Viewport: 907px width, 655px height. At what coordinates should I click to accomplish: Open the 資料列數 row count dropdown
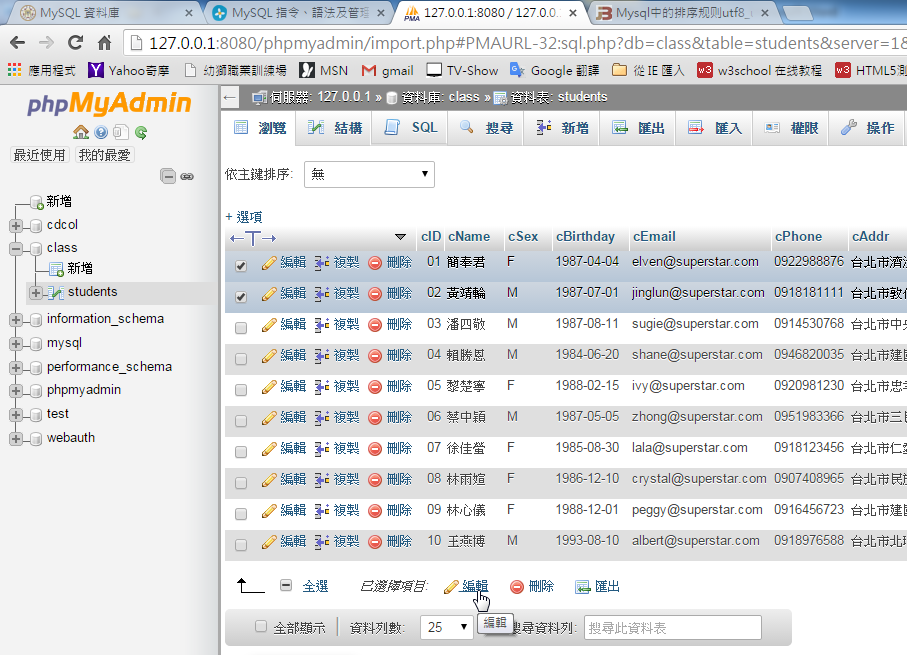click(x=447, y=627)
